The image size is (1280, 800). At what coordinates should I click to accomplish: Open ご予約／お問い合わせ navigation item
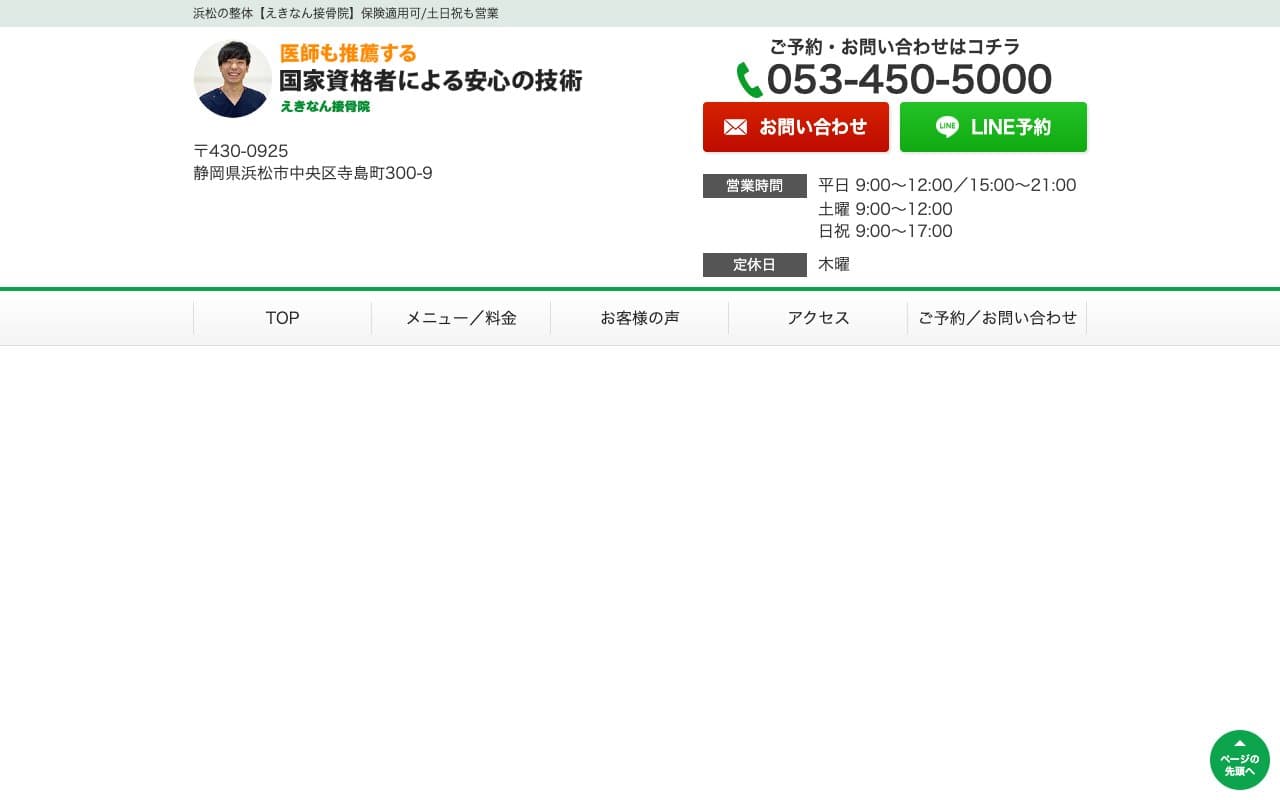(997, 317)
